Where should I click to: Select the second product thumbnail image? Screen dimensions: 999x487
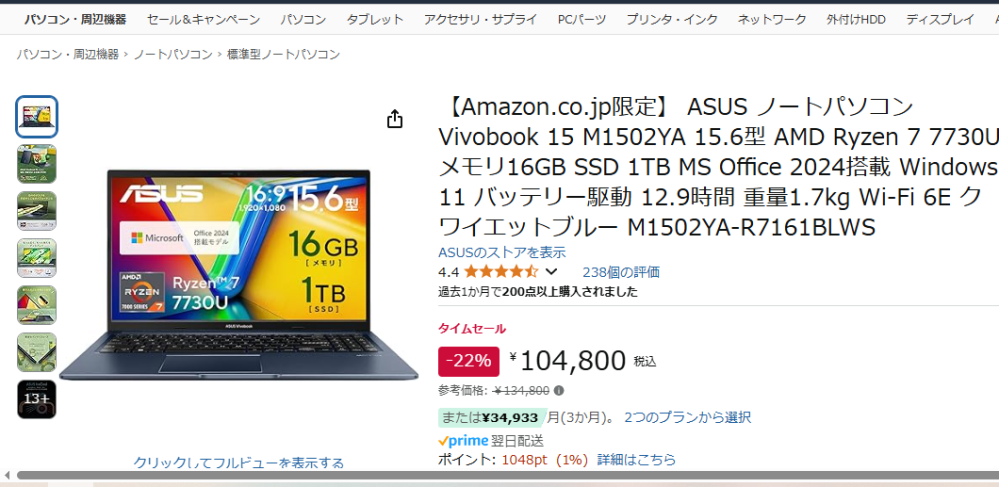coord(36,164)
